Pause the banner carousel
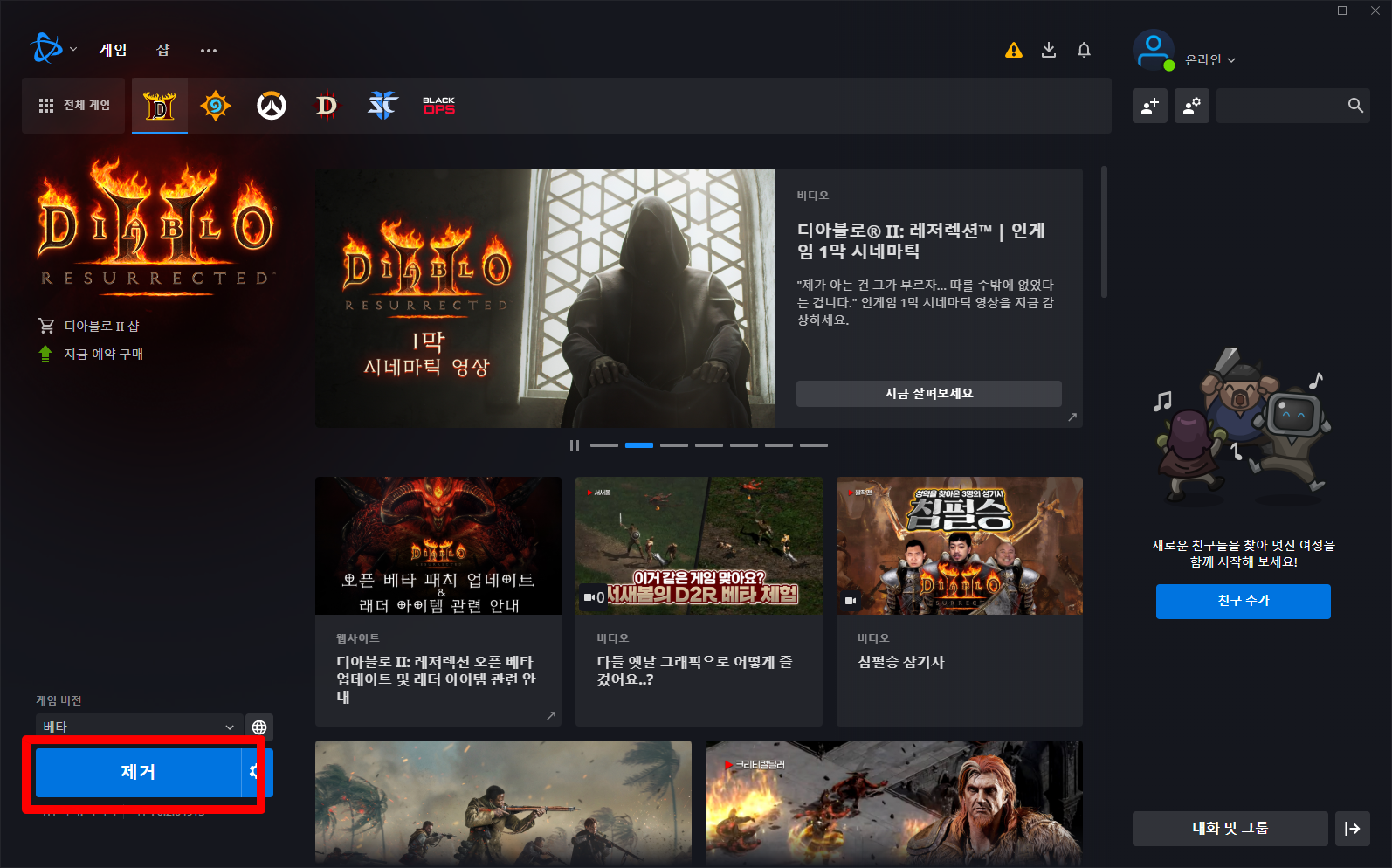The image size is (1392, 868). click(575, 445)
